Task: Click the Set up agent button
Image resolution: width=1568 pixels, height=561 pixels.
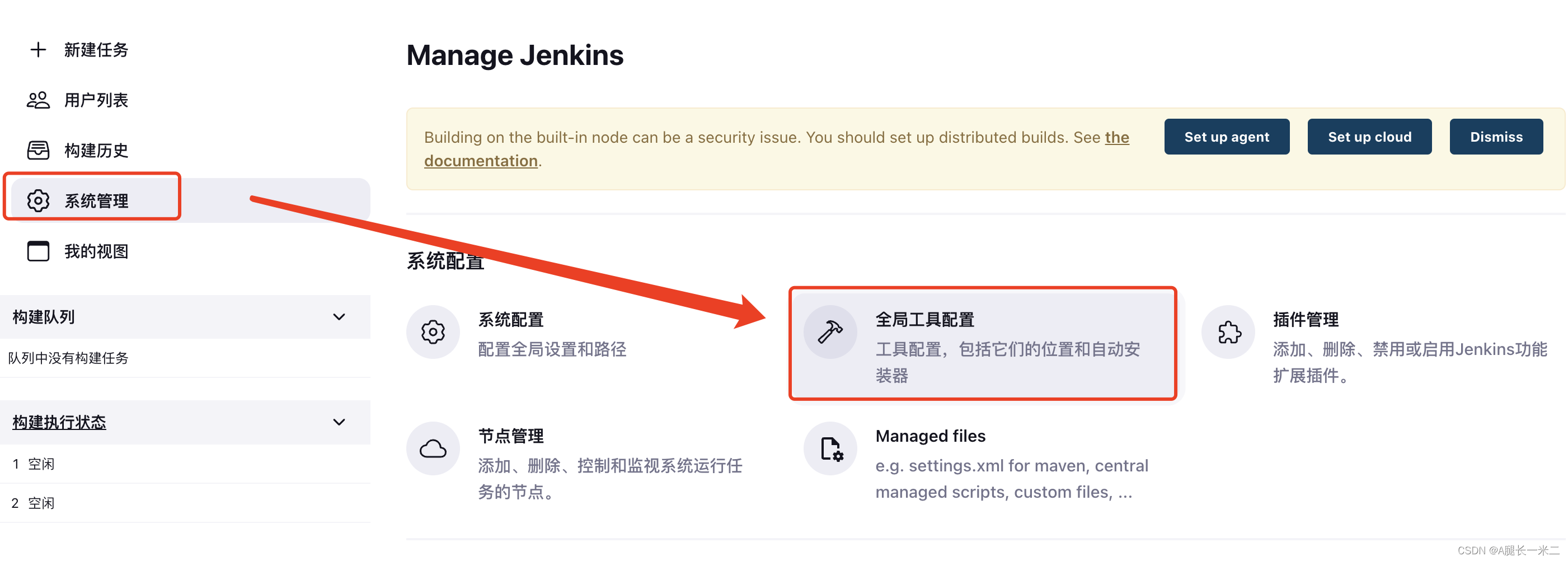Action: pyautogui.click(x=1227, y=137)
